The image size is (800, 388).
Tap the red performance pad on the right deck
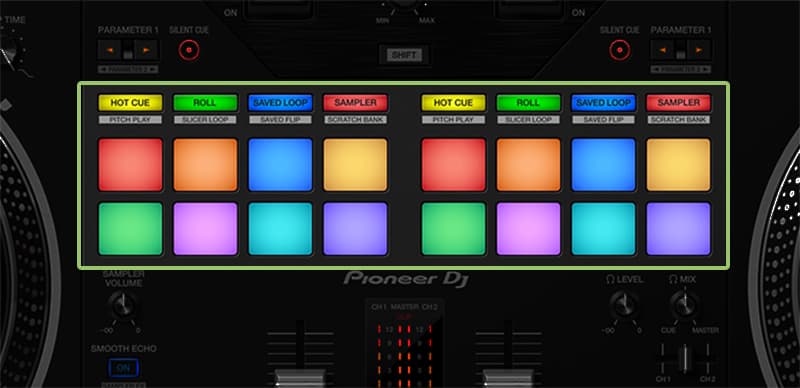(x=454, y=165)
